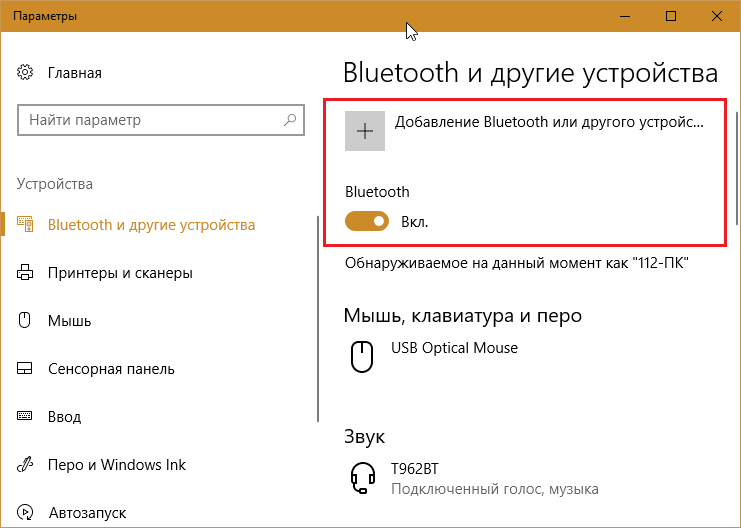Close the Параметры window

(x=716, y=16)
